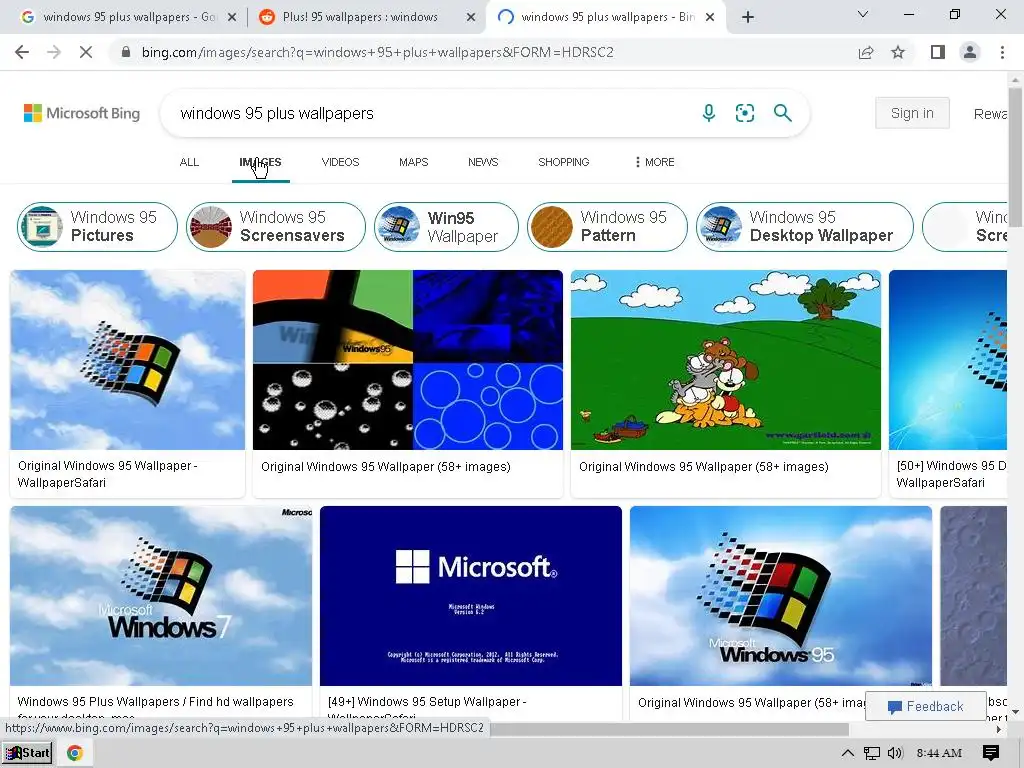Select the Windows 95 Pictures suggestion chip
The image size is (1024, 768).
point(97,227)
